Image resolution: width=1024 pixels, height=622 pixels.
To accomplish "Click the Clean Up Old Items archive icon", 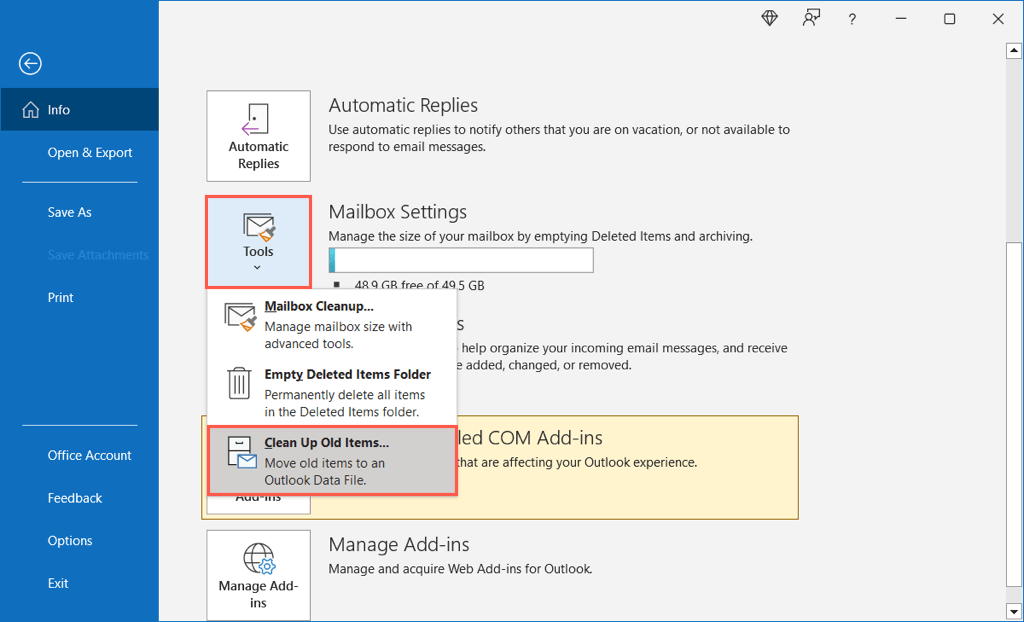I will (x=241, y=451).
